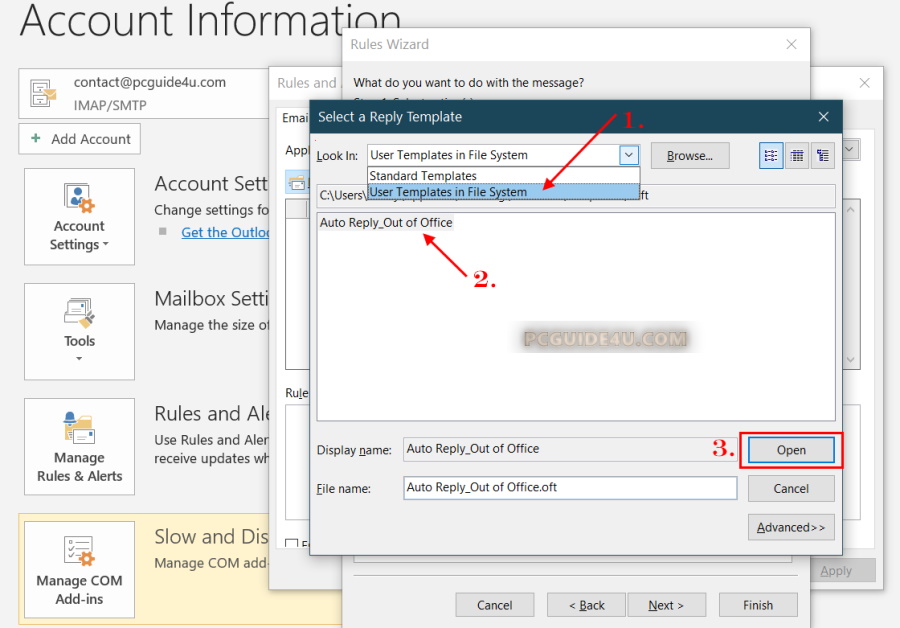
Task: Expand the Advanced>> options
Action: 791,527
